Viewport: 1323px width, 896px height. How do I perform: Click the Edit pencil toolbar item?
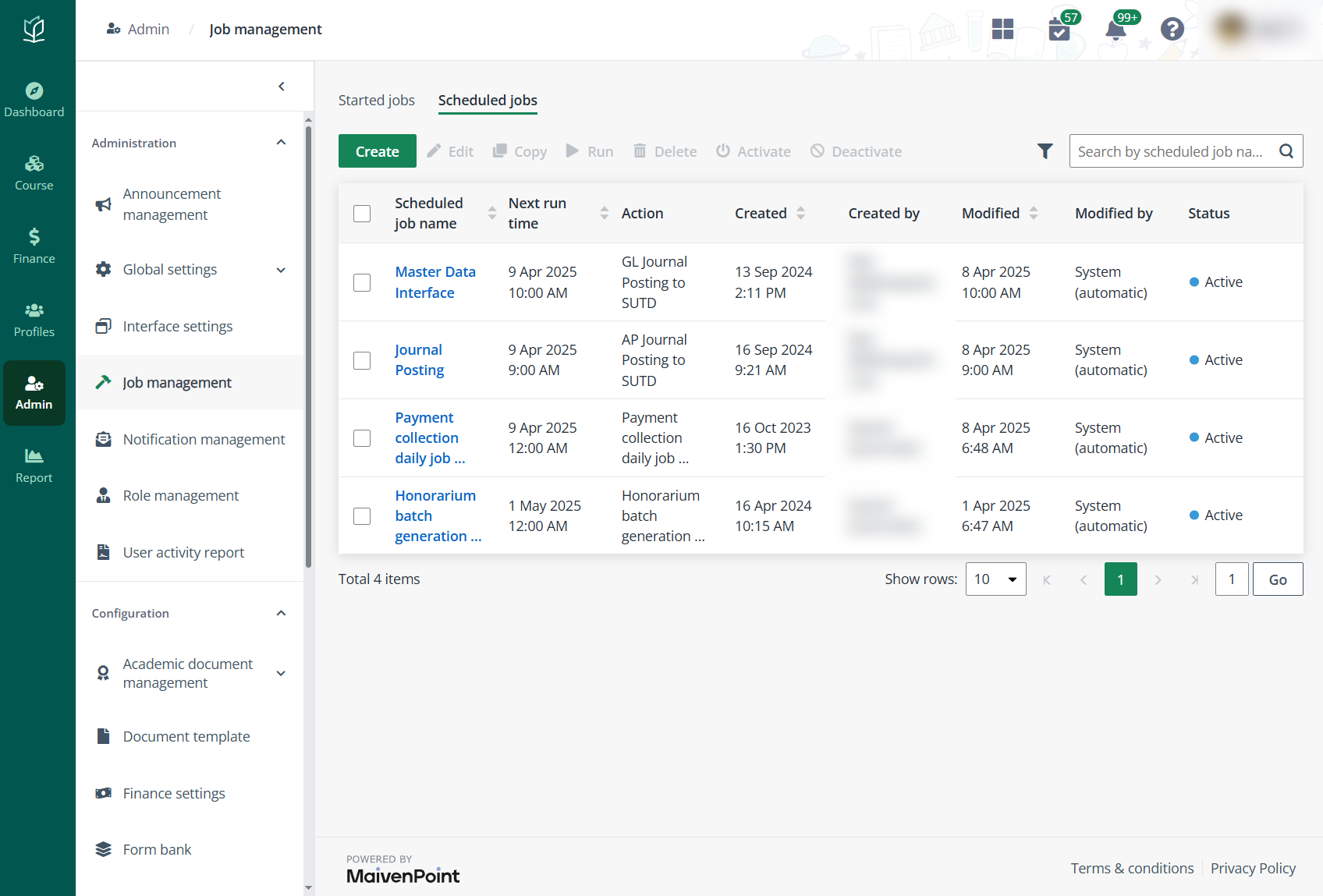(x=450, y=151)
